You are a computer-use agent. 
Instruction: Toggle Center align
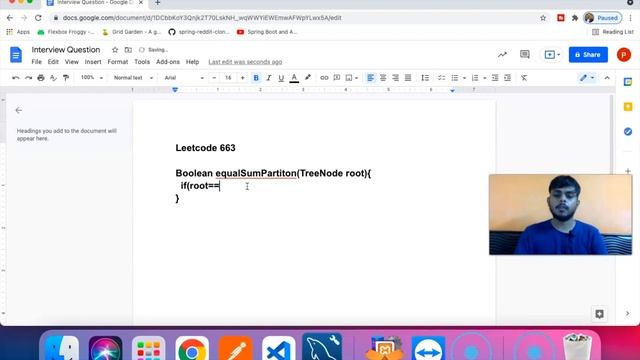click(383, 78)
